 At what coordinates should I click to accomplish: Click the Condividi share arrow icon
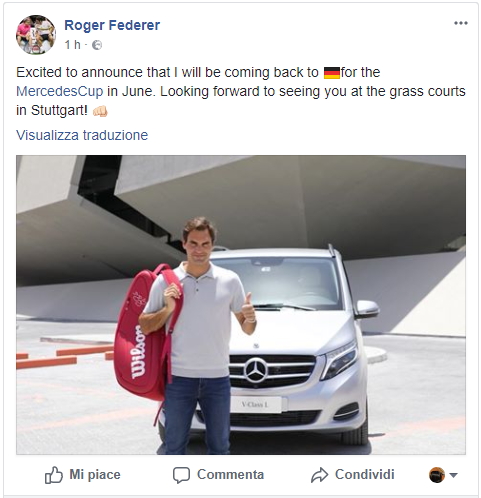point(319,475)
